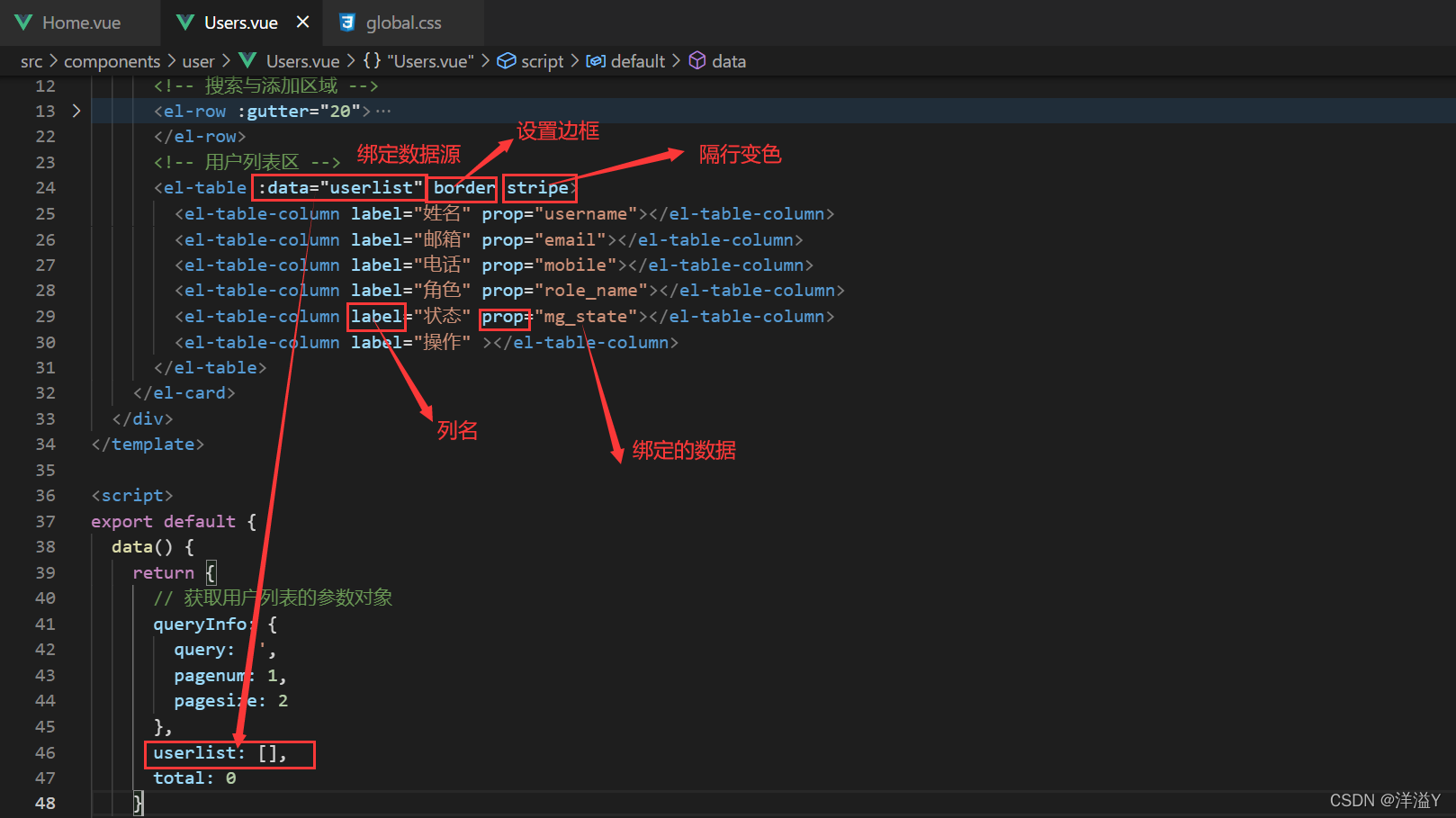
Task: Click the Vue icon on Users.vue tab
Action: click(x=184, y=22)
